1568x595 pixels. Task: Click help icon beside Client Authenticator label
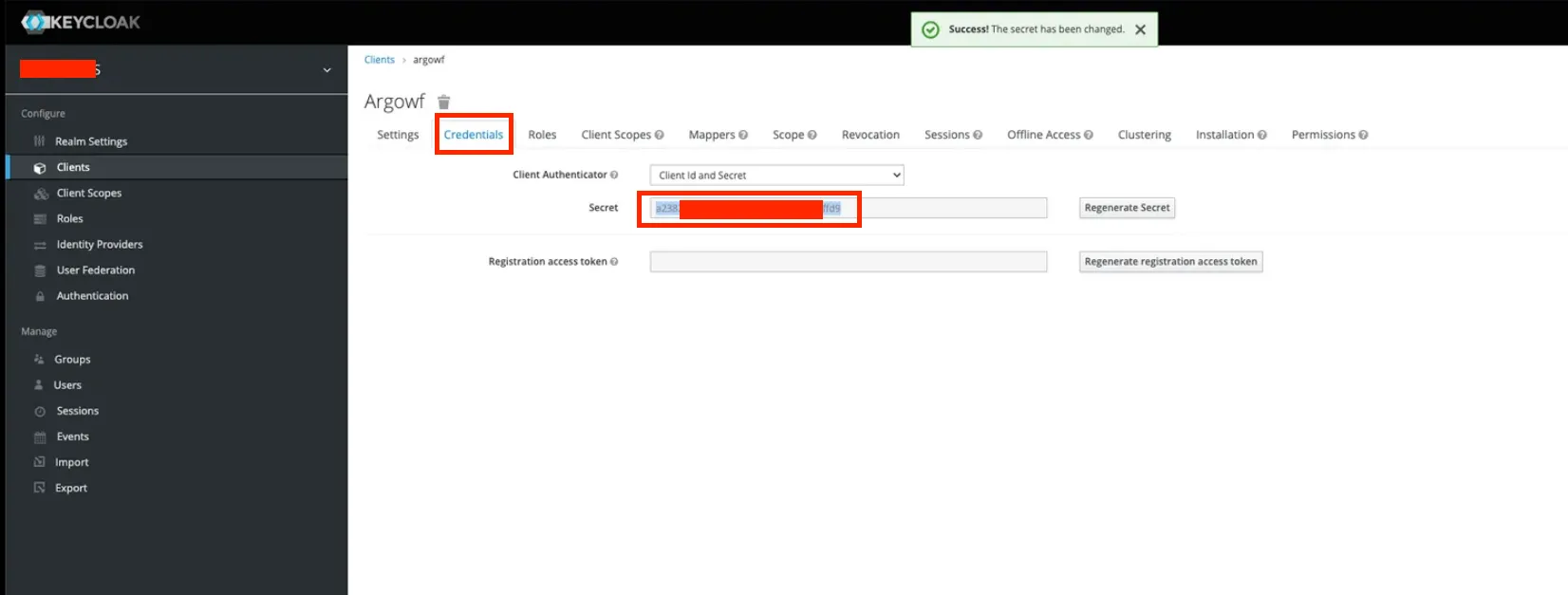coord(614,175)
